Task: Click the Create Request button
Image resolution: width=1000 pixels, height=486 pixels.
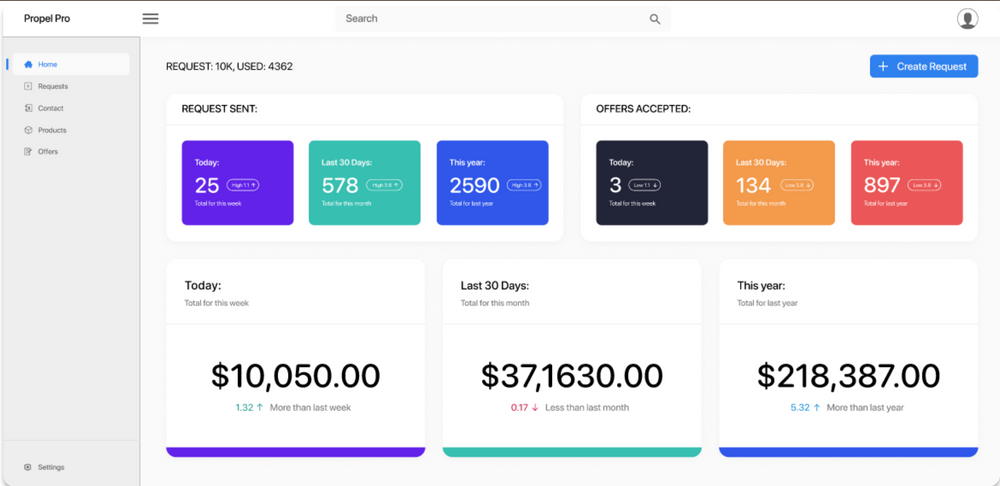Action: [x=923, y=66]
